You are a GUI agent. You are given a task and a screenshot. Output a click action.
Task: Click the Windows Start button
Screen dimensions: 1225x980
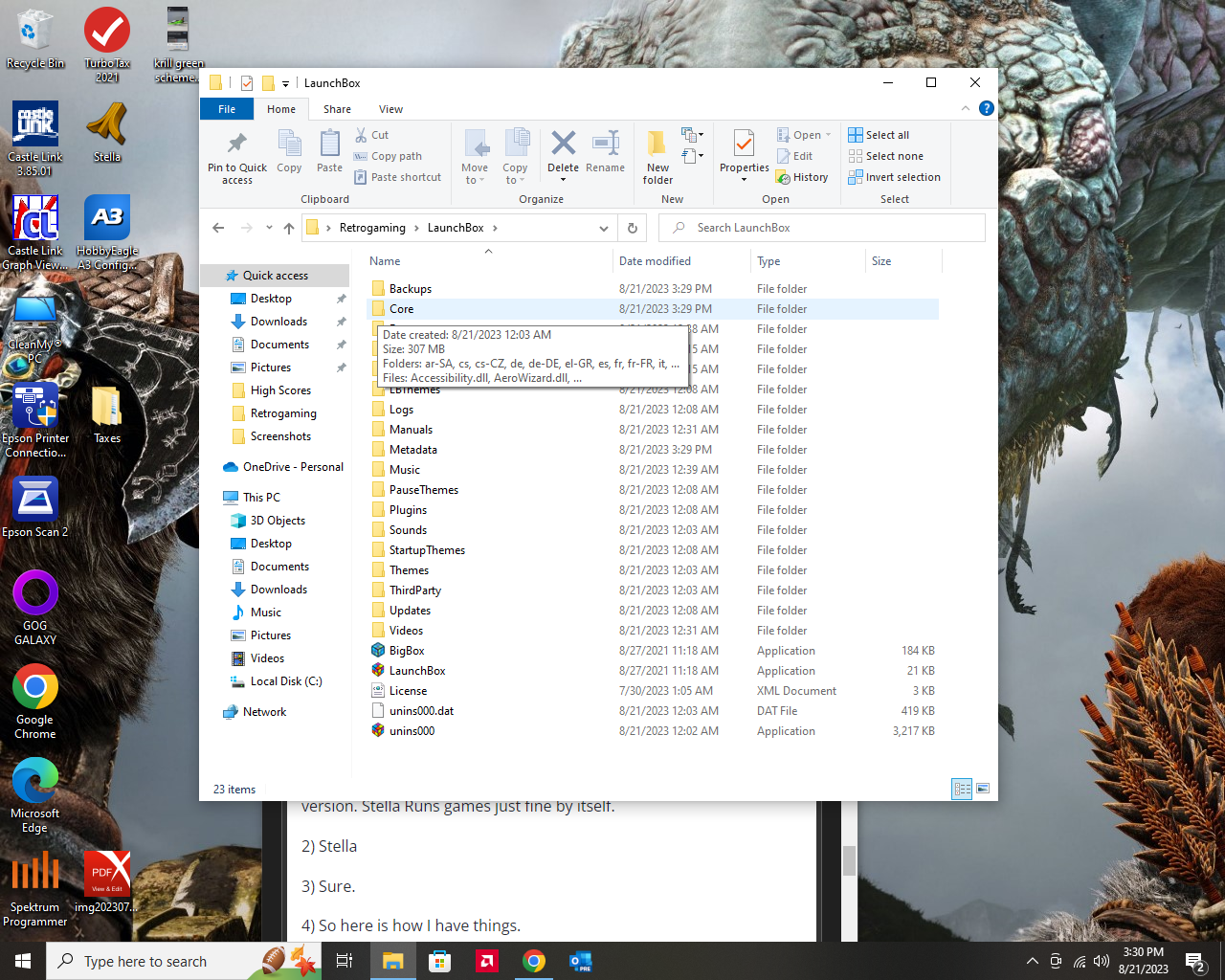point(23,961)
